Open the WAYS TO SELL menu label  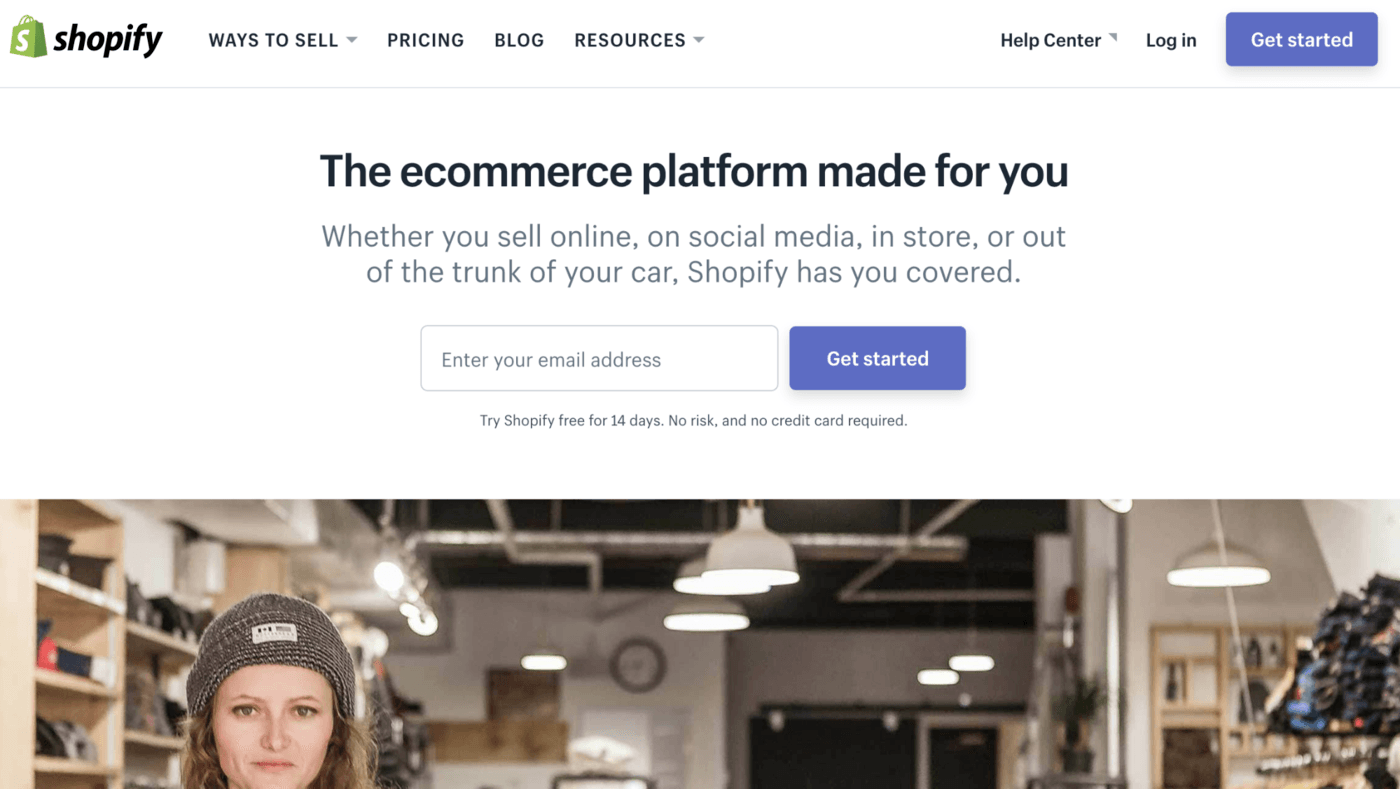(x=273, y=40)
